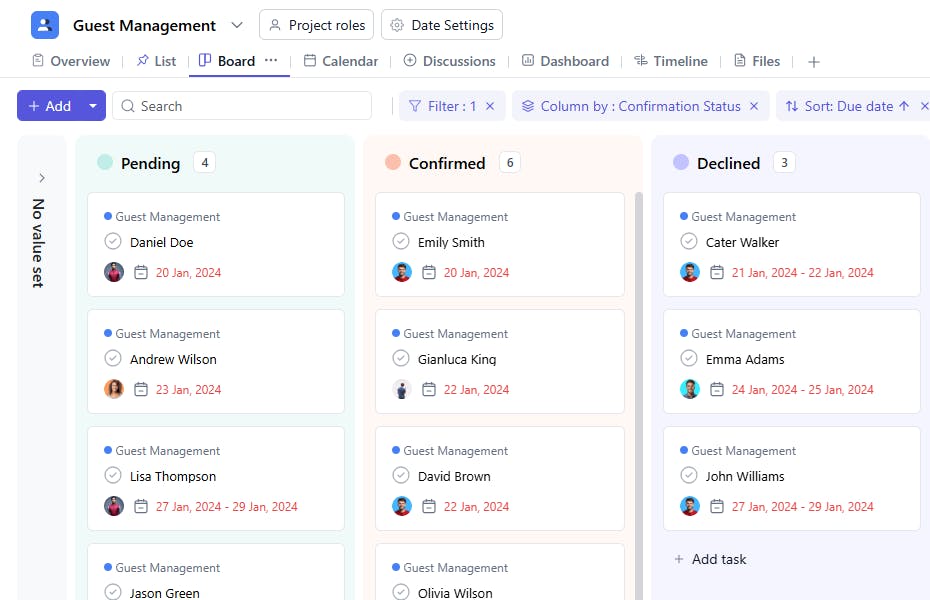This screenshot has width=930, height=600.
Task: Expand the No value set column
Action: point(42,178)
